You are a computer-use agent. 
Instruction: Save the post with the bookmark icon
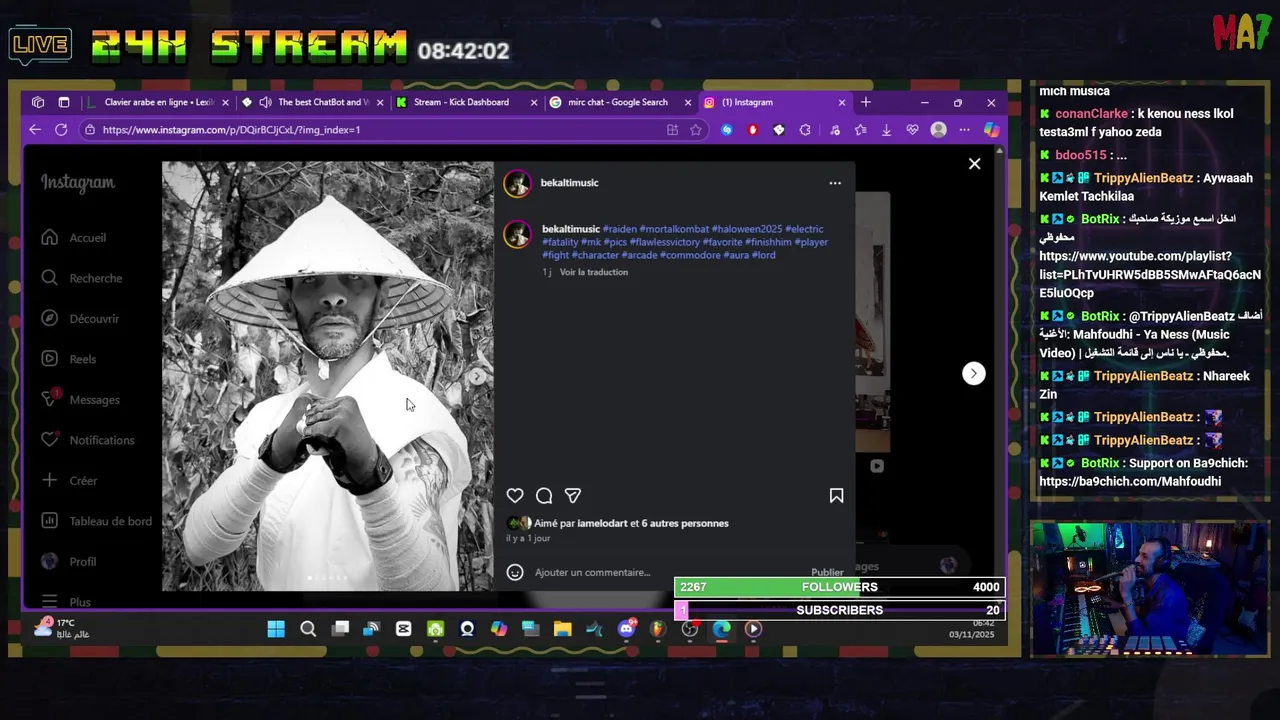(836, 495)
